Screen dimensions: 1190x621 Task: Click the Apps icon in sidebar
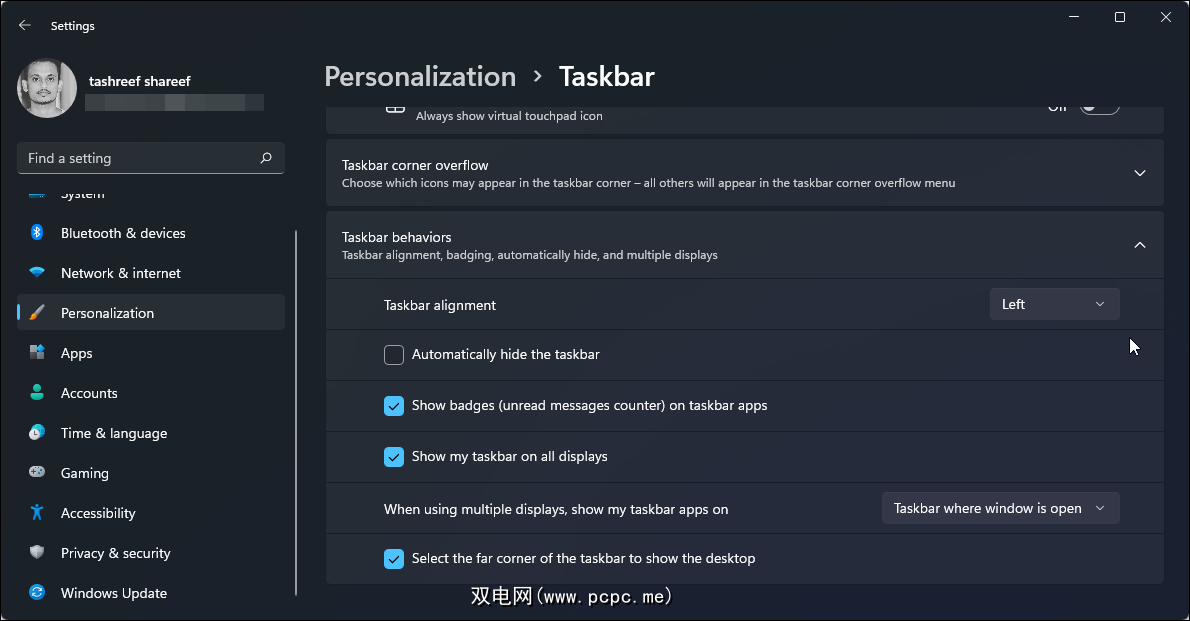(37, 353)
